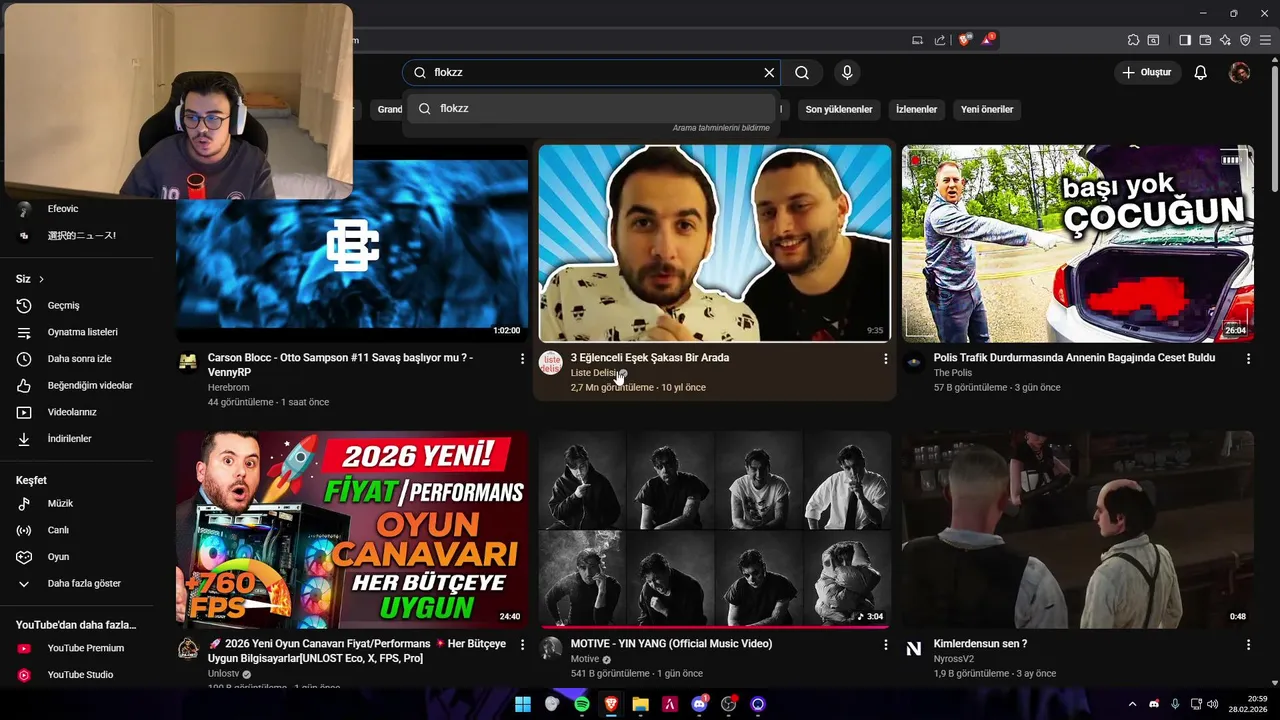This screenshot has height=720, width=1280.
Task: Open options menu for 3 Eğlenceli Eşek Şakası
Action: coord(885,358)
